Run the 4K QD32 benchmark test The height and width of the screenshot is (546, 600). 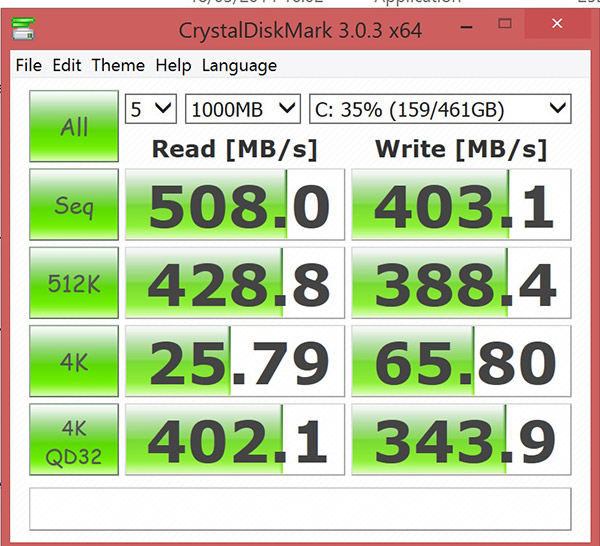tap(74, 440)
